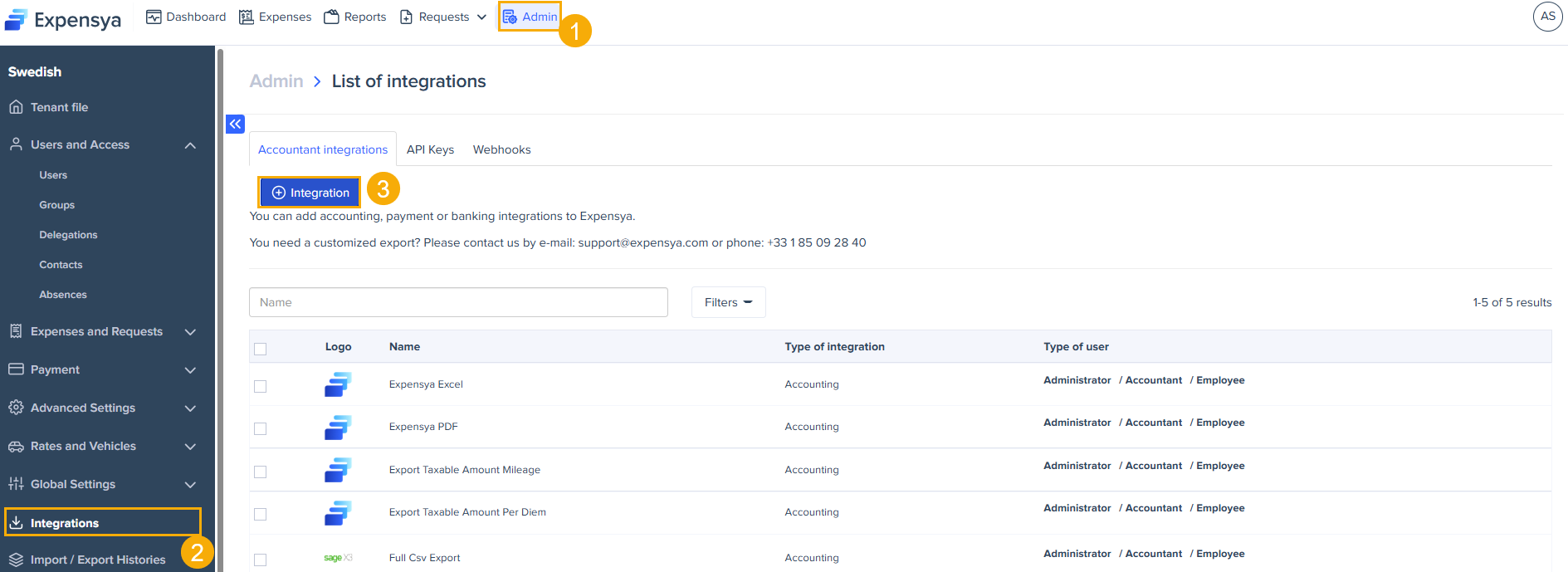Click the Integrations download icon in sidebar
This screenshot has width=1568, height=572.
(x=16, y=522)
